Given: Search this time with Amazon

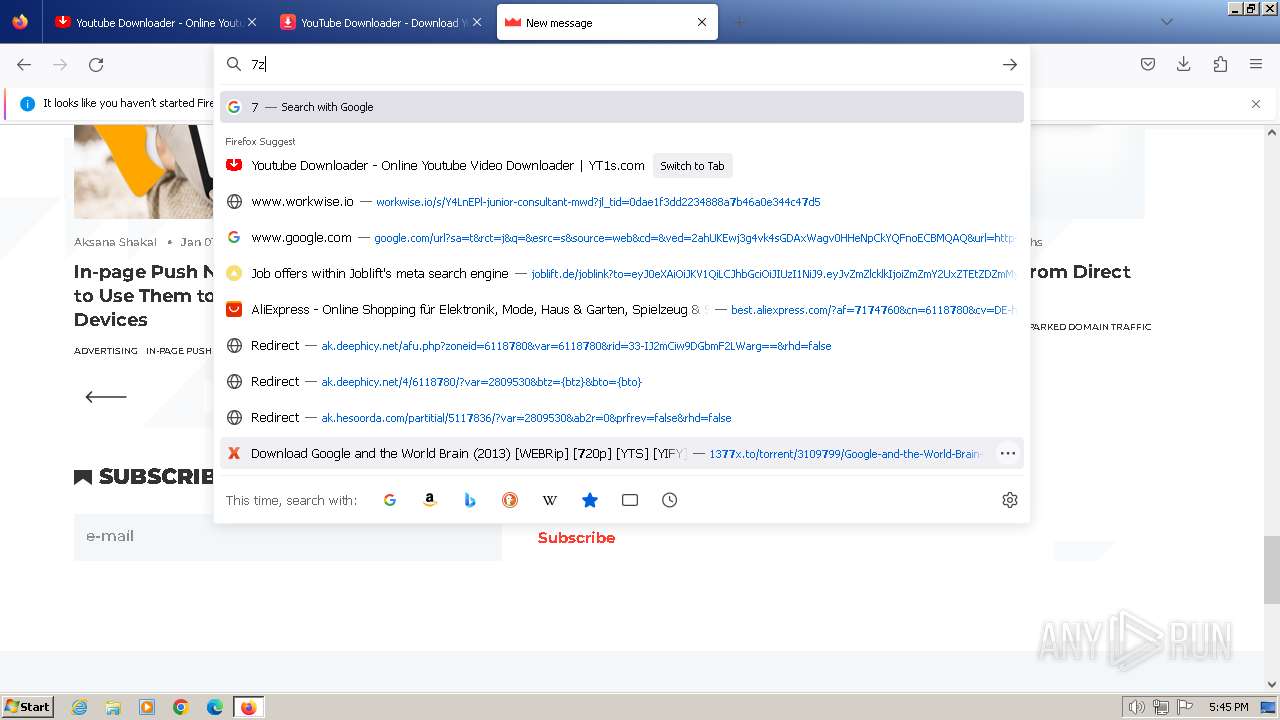Looking at the screenshot, I should (430, 500).
